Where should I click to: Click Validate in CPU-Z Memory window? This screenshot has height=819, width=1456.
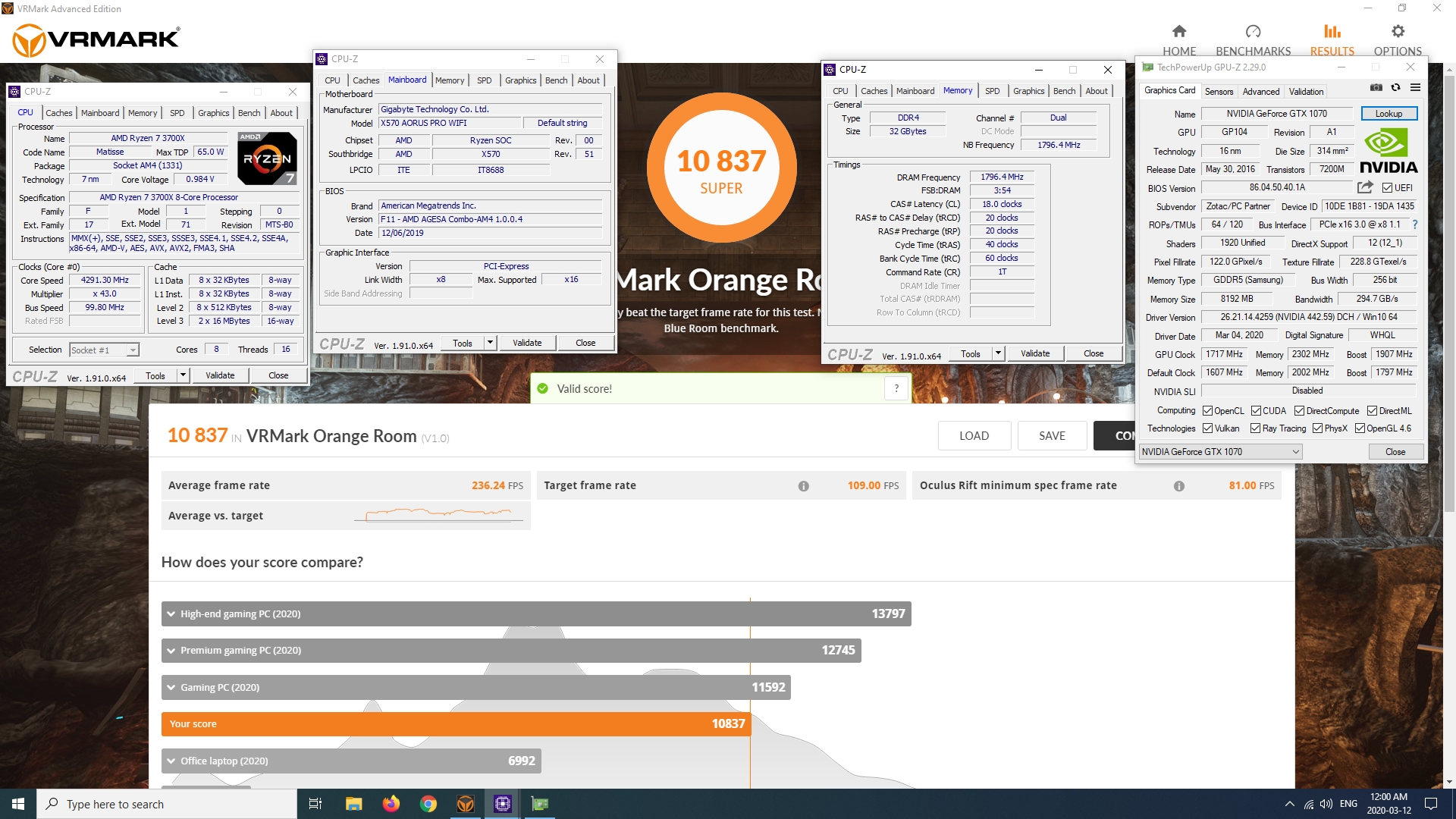[x=1034, y=353]
